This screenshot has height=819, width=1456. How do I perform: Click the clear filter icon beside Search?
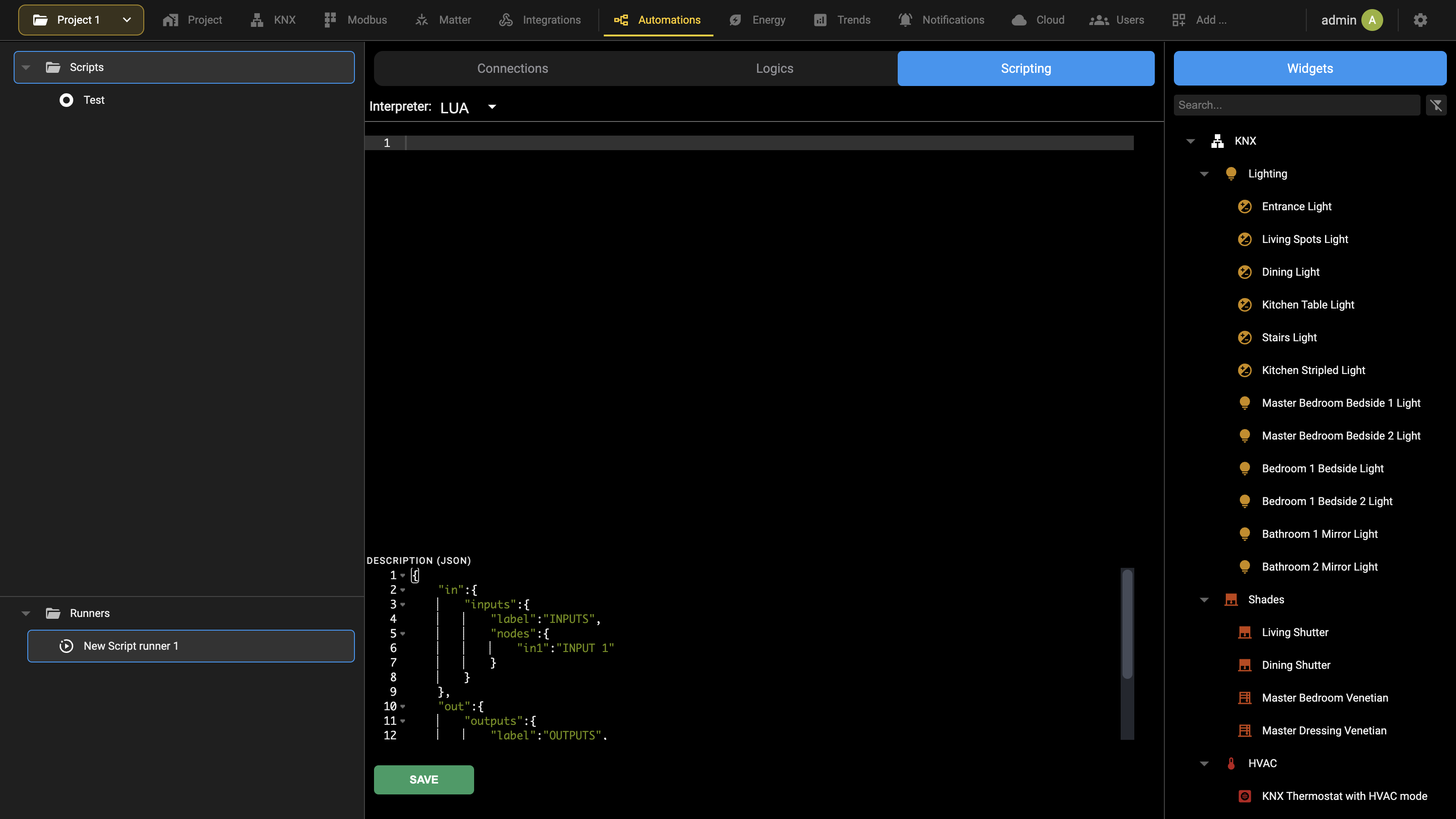(x=1436, y=105)
